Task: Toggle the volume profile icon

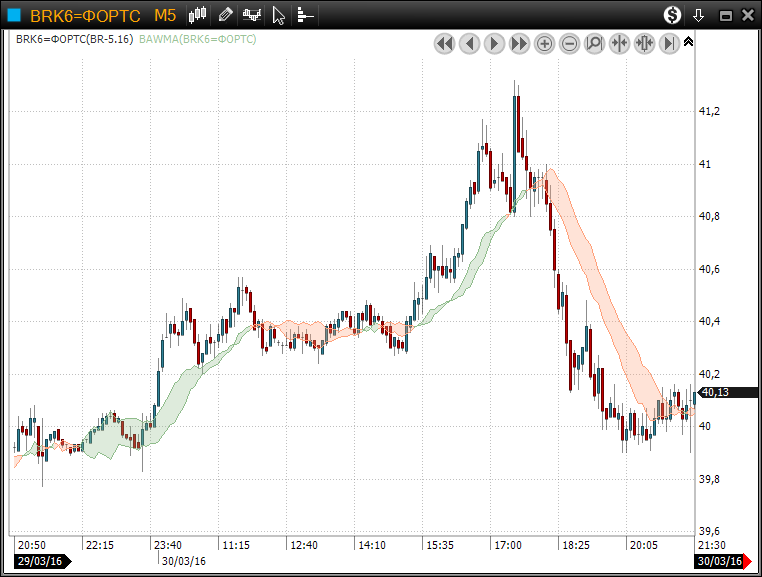Action: pyautogui.click(x=305, y=15)
